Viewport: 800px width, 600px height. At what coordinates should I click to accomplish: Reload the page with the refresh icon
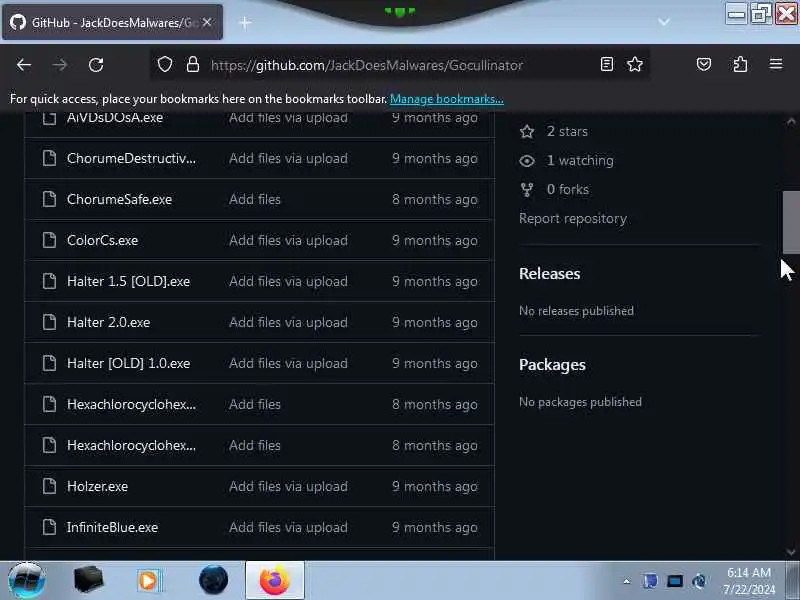point(96,65)
